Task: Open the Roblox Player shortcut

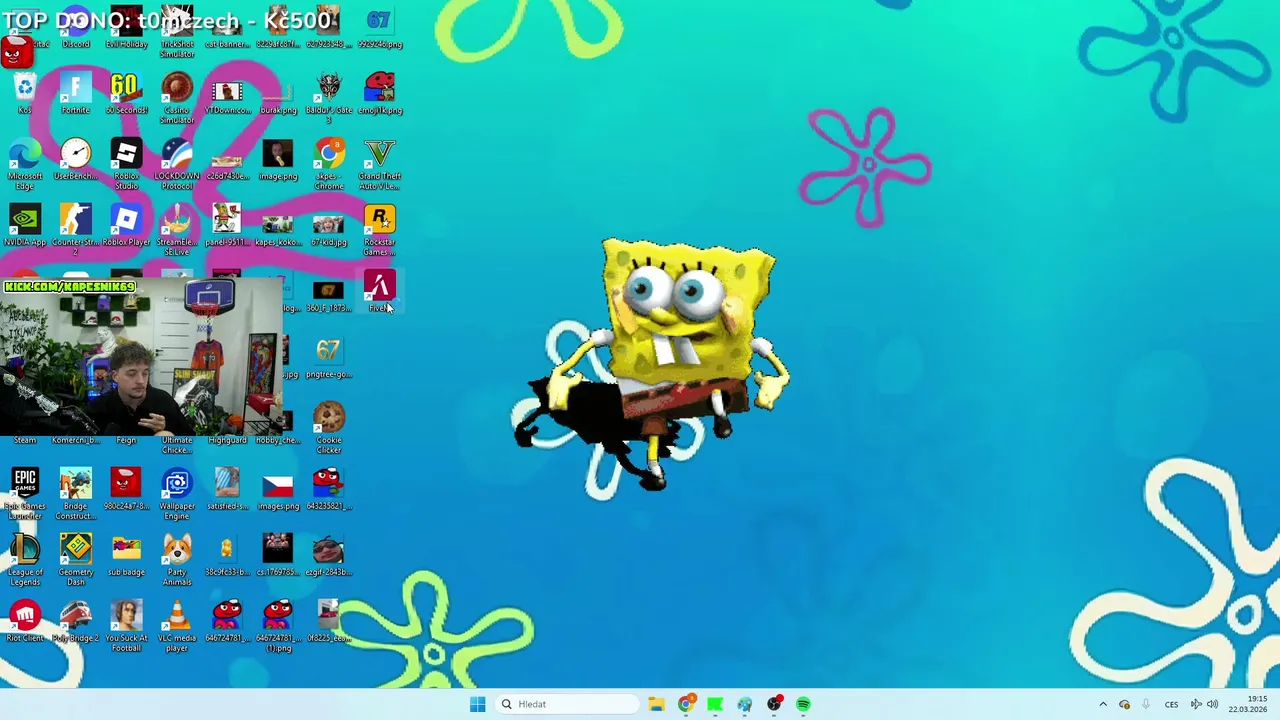Action: 126,226
